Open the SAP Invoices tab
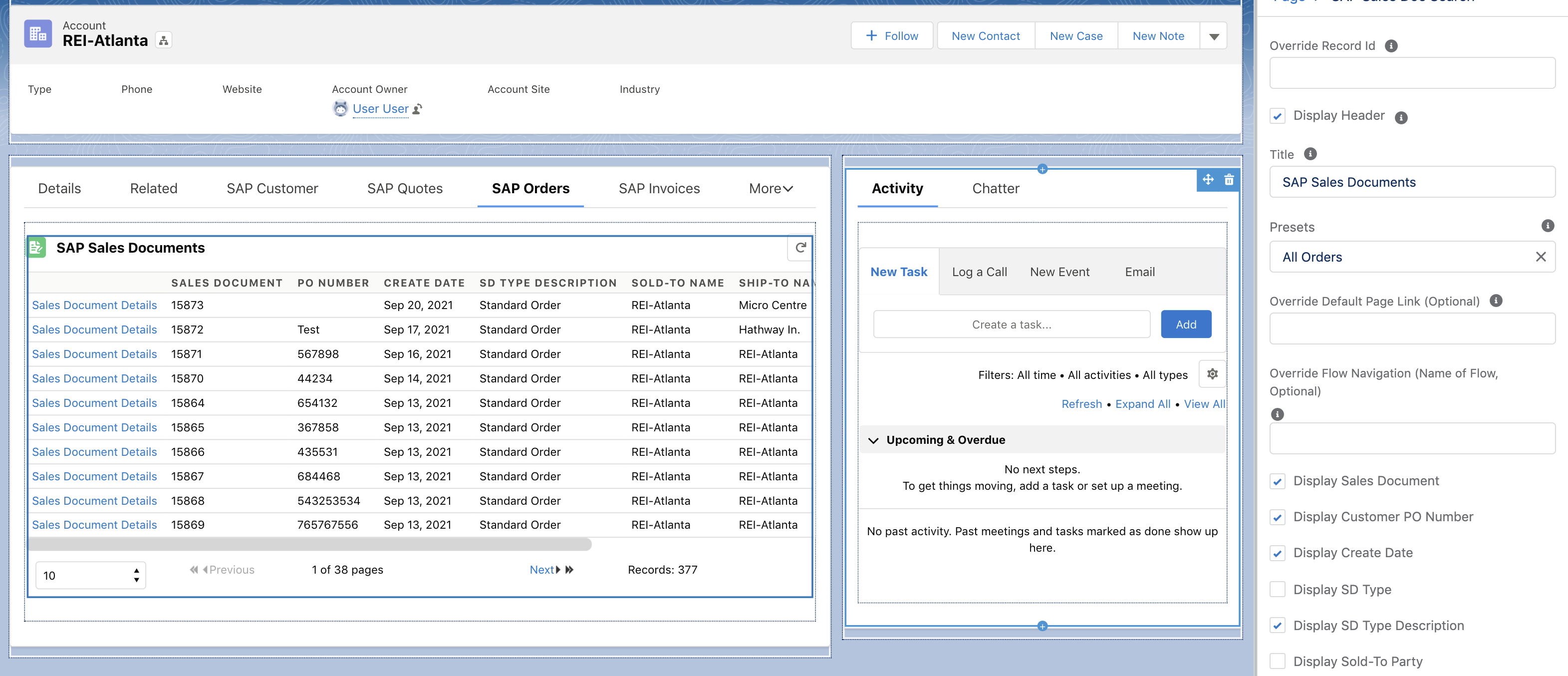The image size is (1568, 676). (659, 189)
